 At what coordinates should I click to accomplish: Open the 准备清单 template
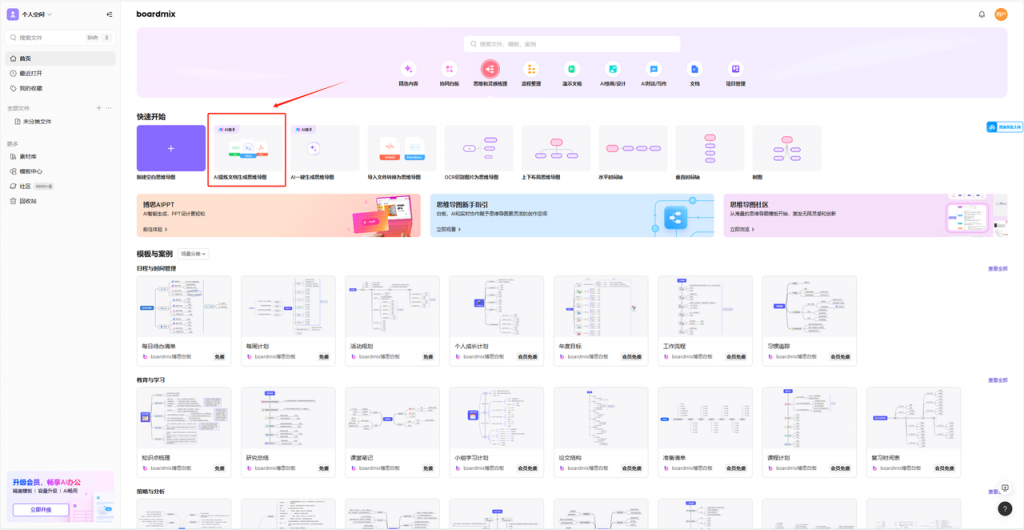(x=705, y=432)
